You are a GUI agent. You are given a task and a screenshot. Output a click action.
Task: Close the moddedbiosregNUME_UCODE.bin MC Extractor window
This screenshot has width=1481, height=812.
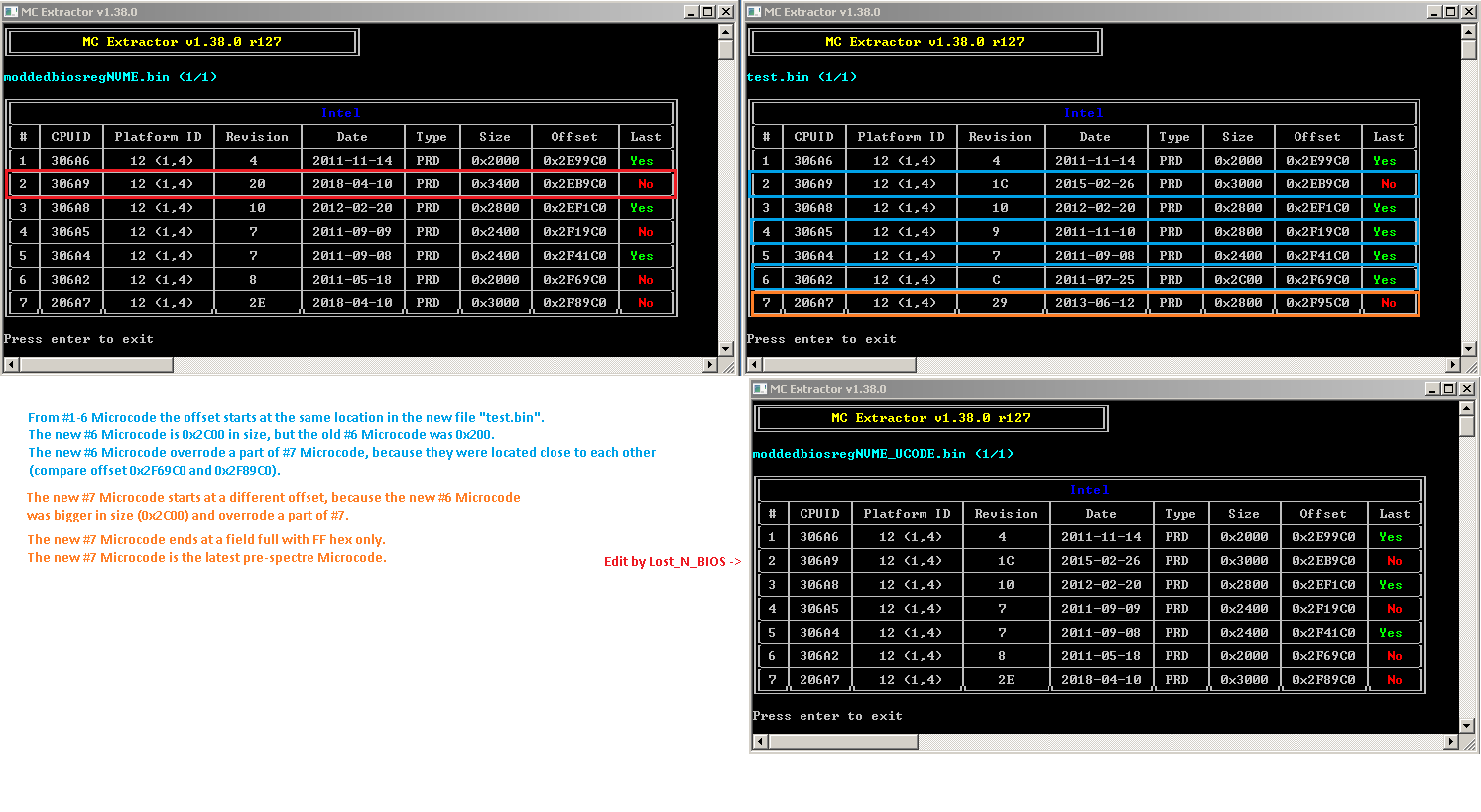coord(1466,389)
